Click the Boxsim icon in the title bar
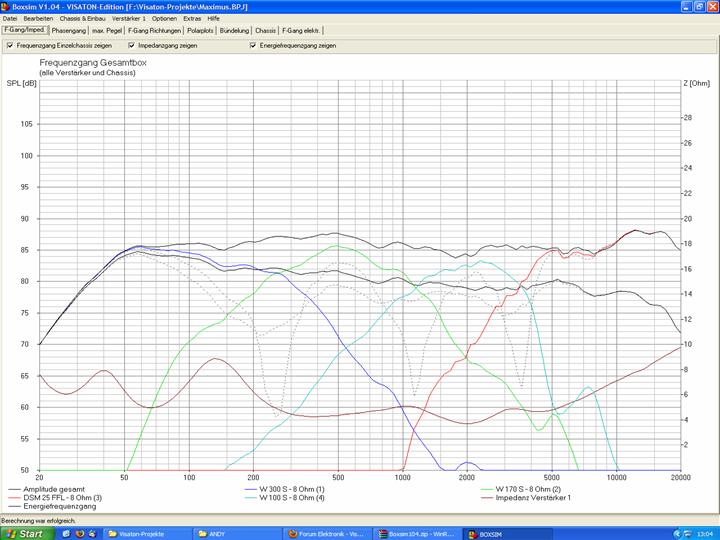The height and width of the screenshot is (540, 720). [x=5, y=6]
